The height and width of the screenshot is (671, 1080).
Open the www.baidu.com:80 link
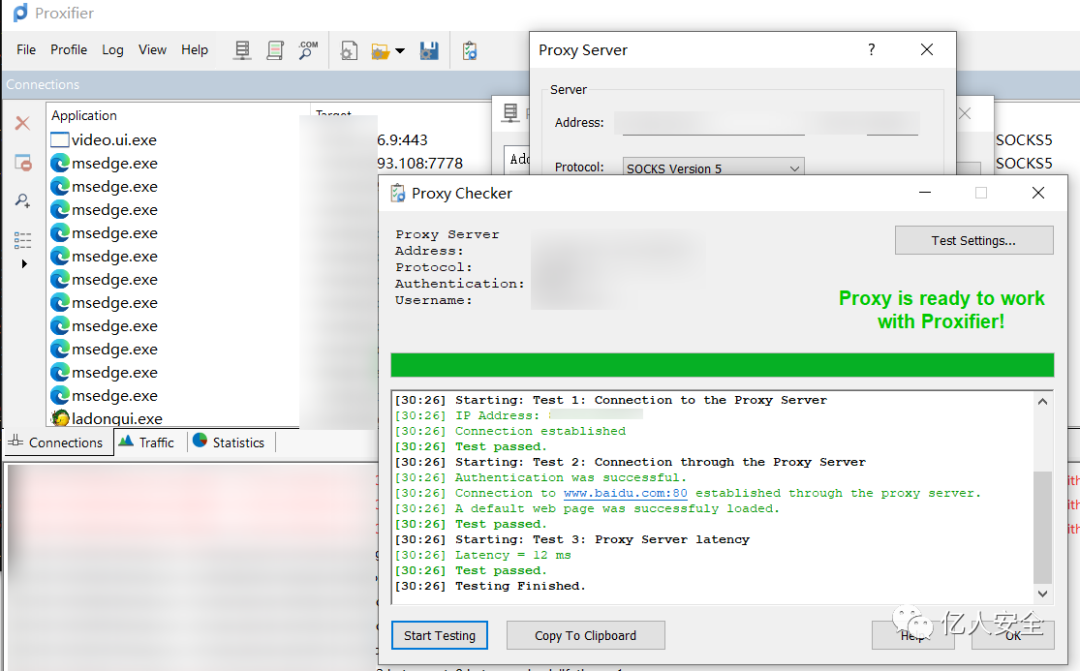tap(625, 493)
